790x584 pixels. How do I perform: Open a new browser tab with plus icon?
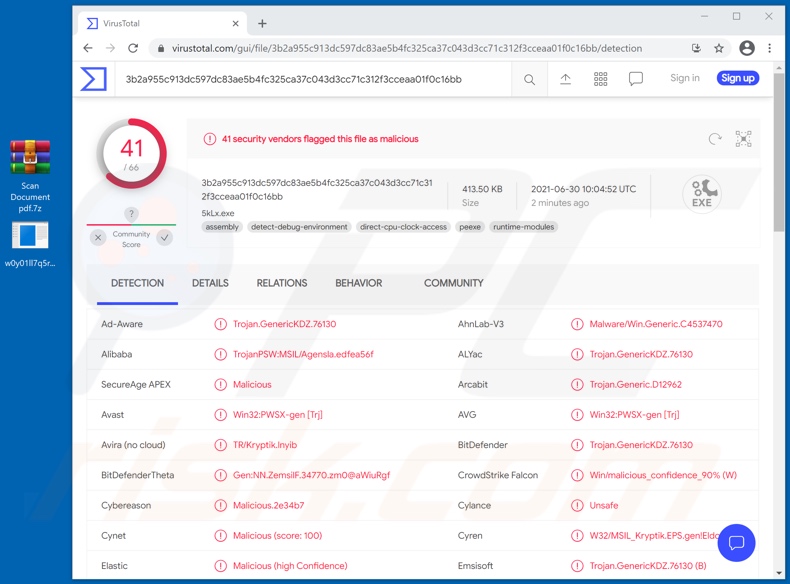click(262, 23)
